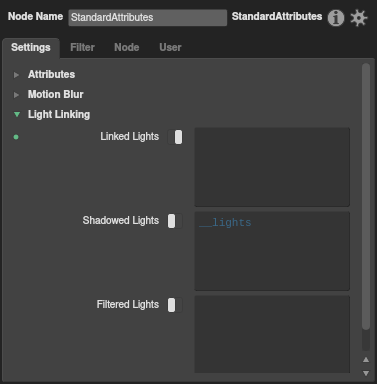Click scrollbar up arrow
Viewport: 377px width, 384px height.
pos(366,360)
